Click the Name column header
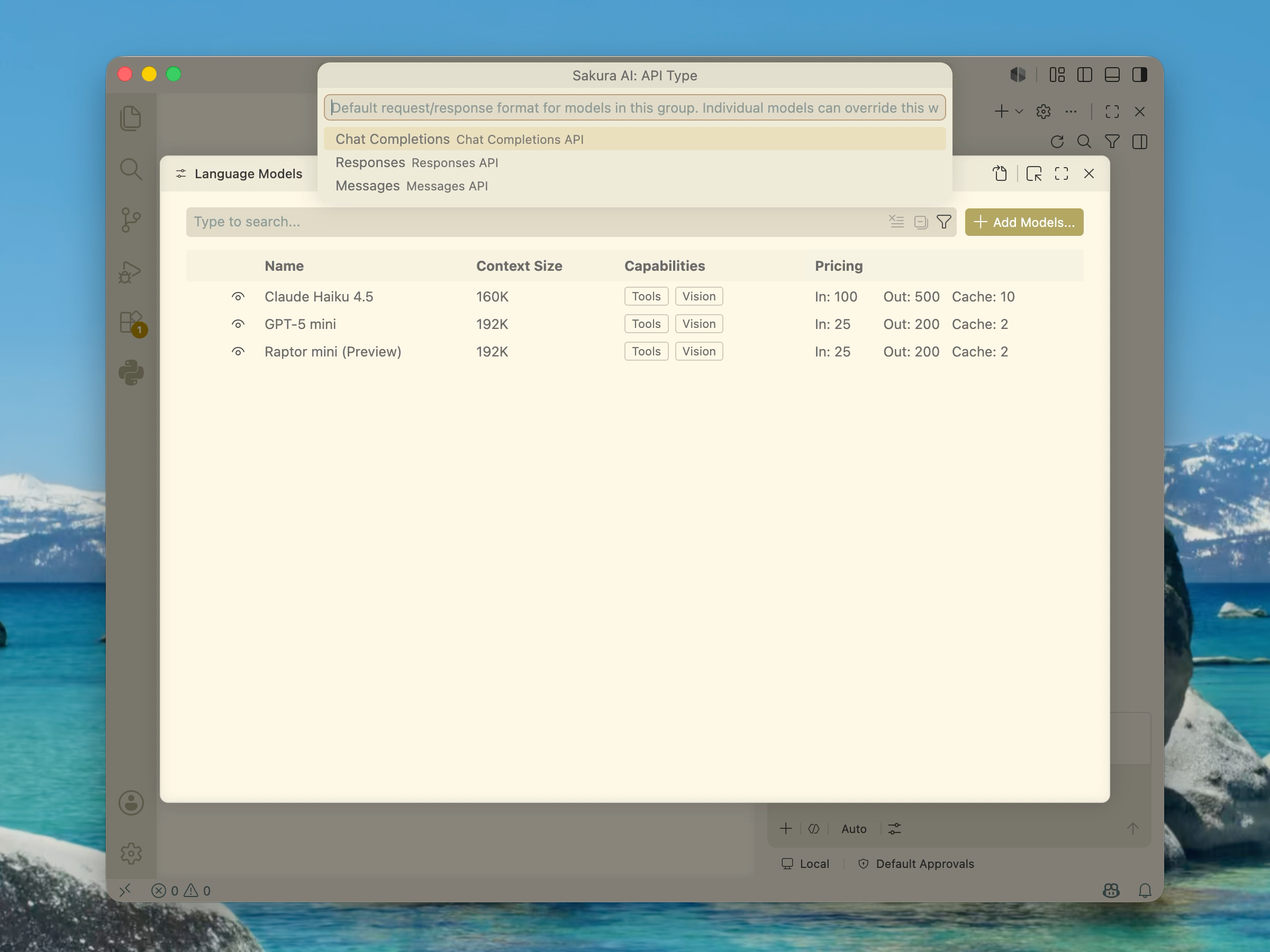The height and width of the screenshot is (952, 1270). click(x=284, y=266)
